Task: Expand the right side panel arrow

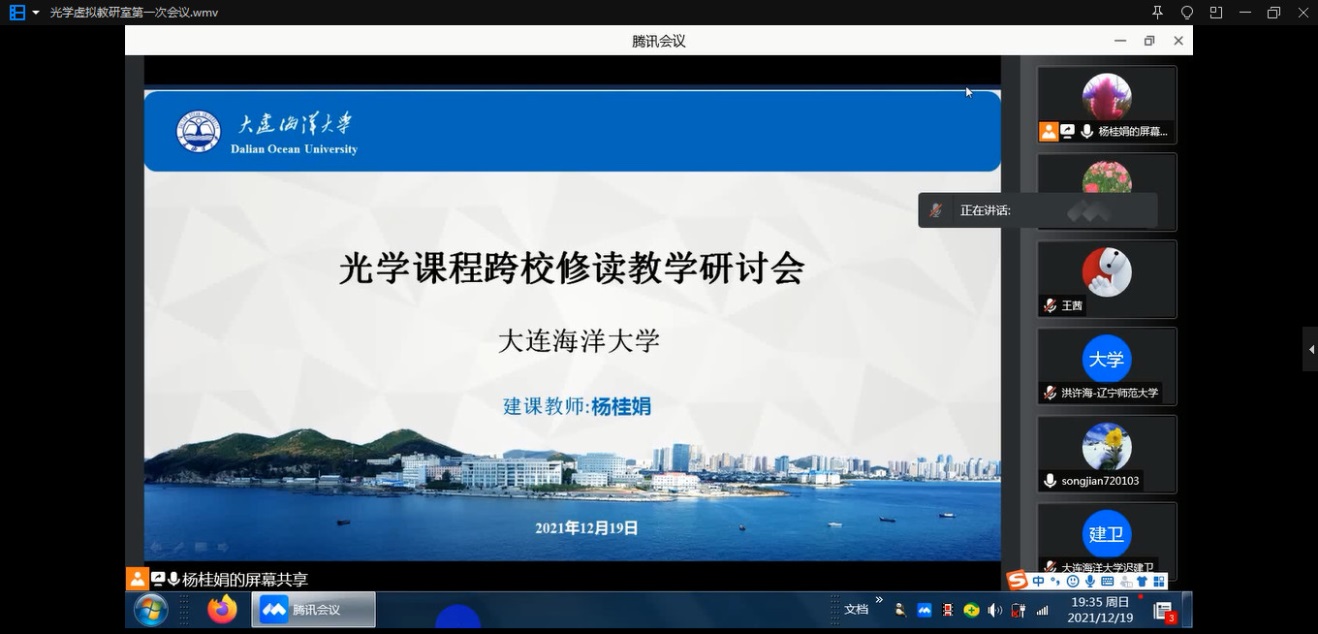Action: click(x=1310, y=349)
